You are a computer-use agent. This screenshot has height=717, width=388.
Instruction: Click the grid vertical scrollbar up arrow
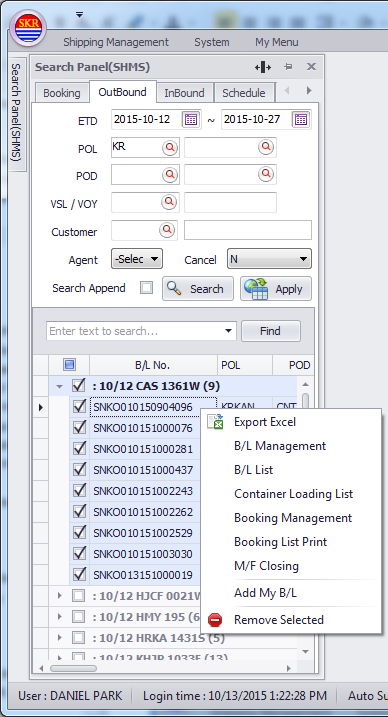click(305, 385)
